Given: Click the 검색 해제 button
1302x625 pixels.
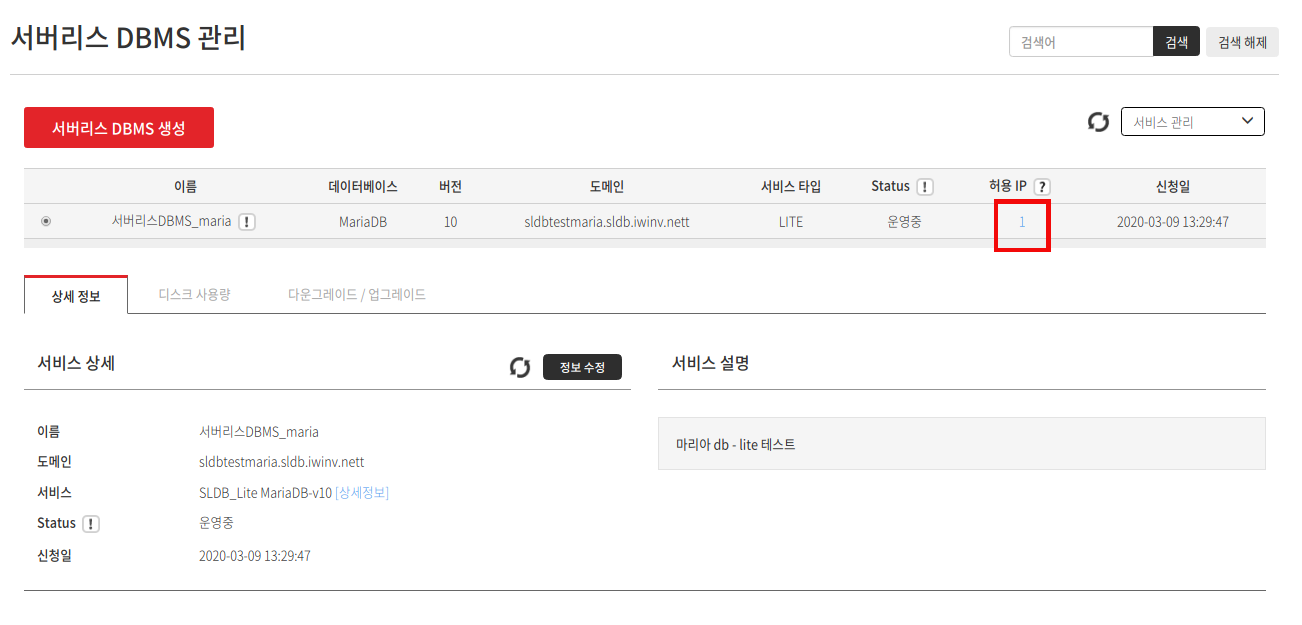Looking at the screenshot, I should pos(1243,42).
